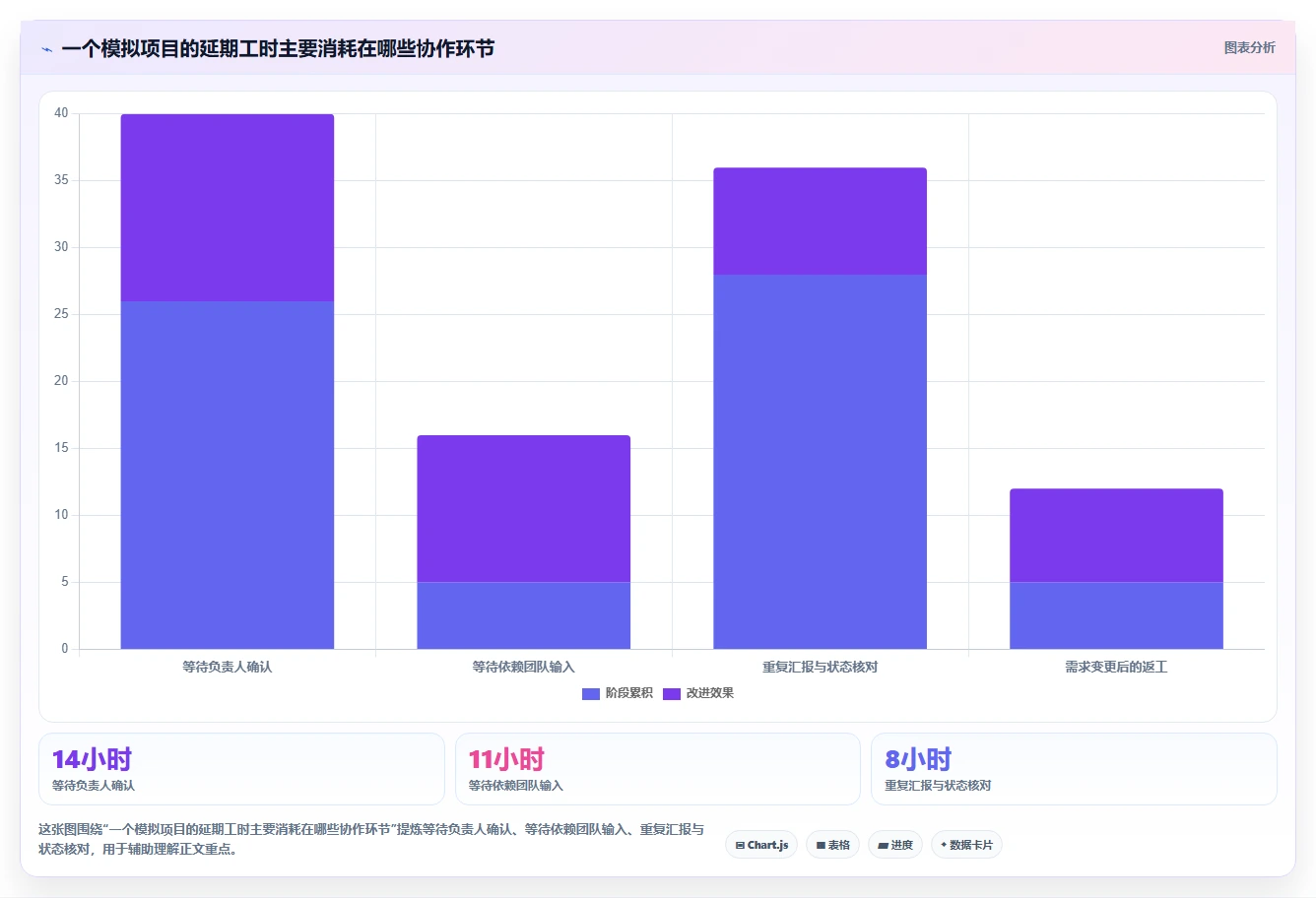Viewport: 1316px width, 898px height.
Task: Click the blue 需求变更后的返工 bar segment
Action: 1117,615
